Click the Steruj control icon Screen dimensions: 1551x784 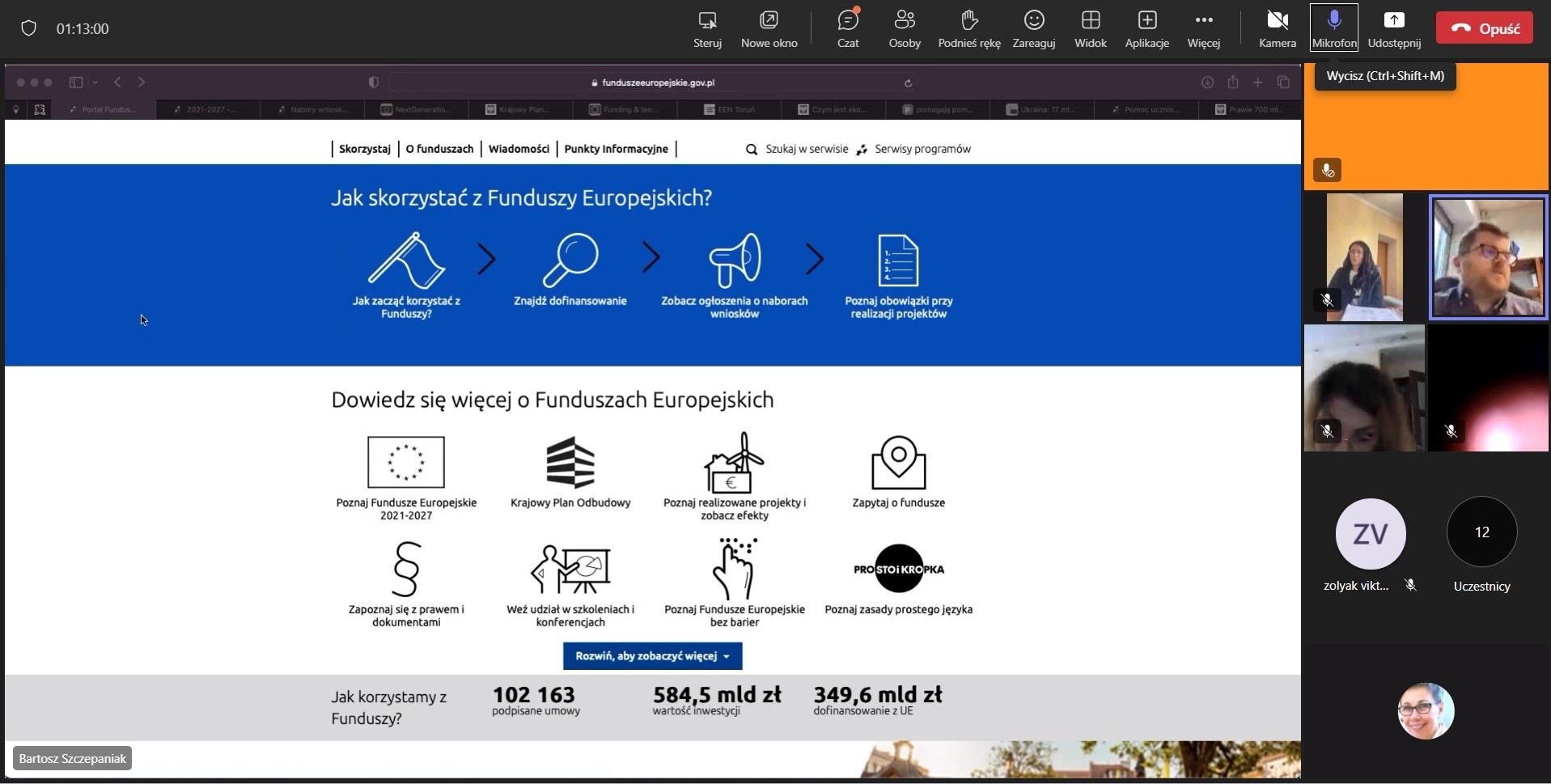(707, 28)
